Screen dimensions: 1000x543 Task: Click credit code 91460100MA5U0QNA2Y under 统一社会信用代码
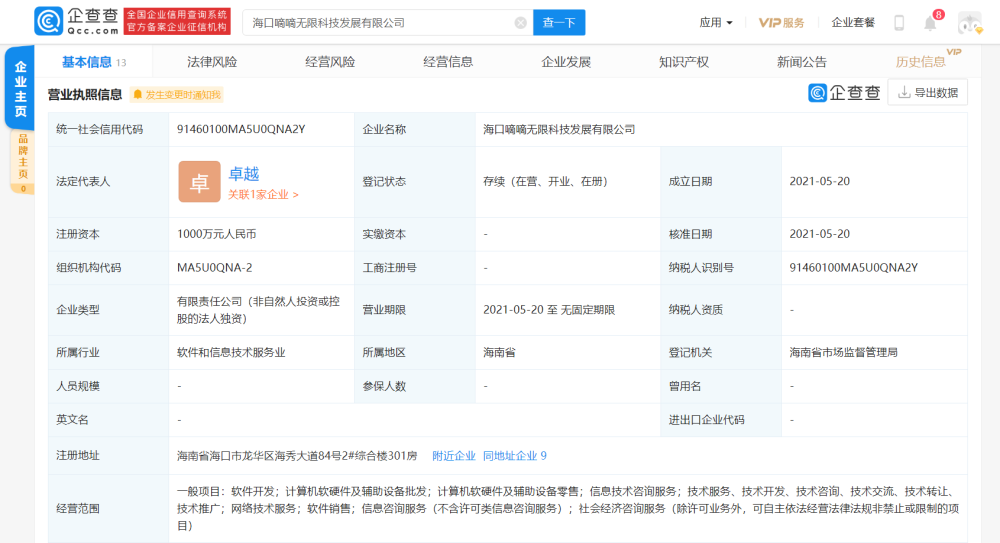[241, 130]
